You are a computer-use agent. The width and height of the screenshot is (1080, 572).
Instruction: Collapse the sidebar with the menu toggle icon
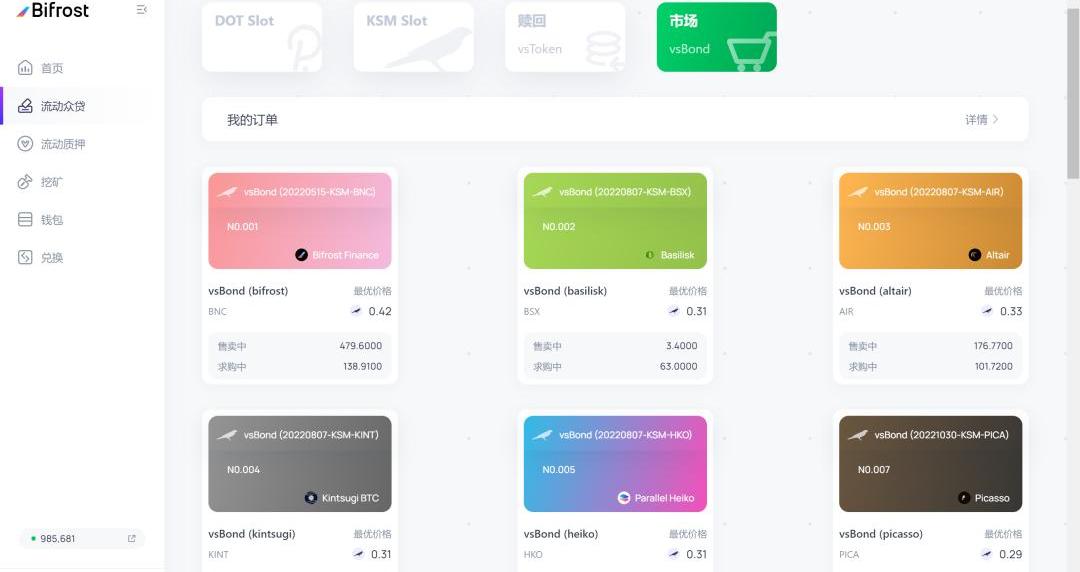(x=142, y=10)
